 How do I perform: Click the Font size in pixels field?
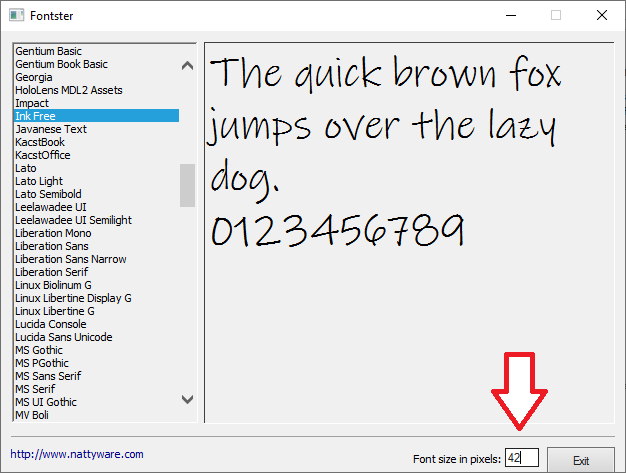(522, 457)
